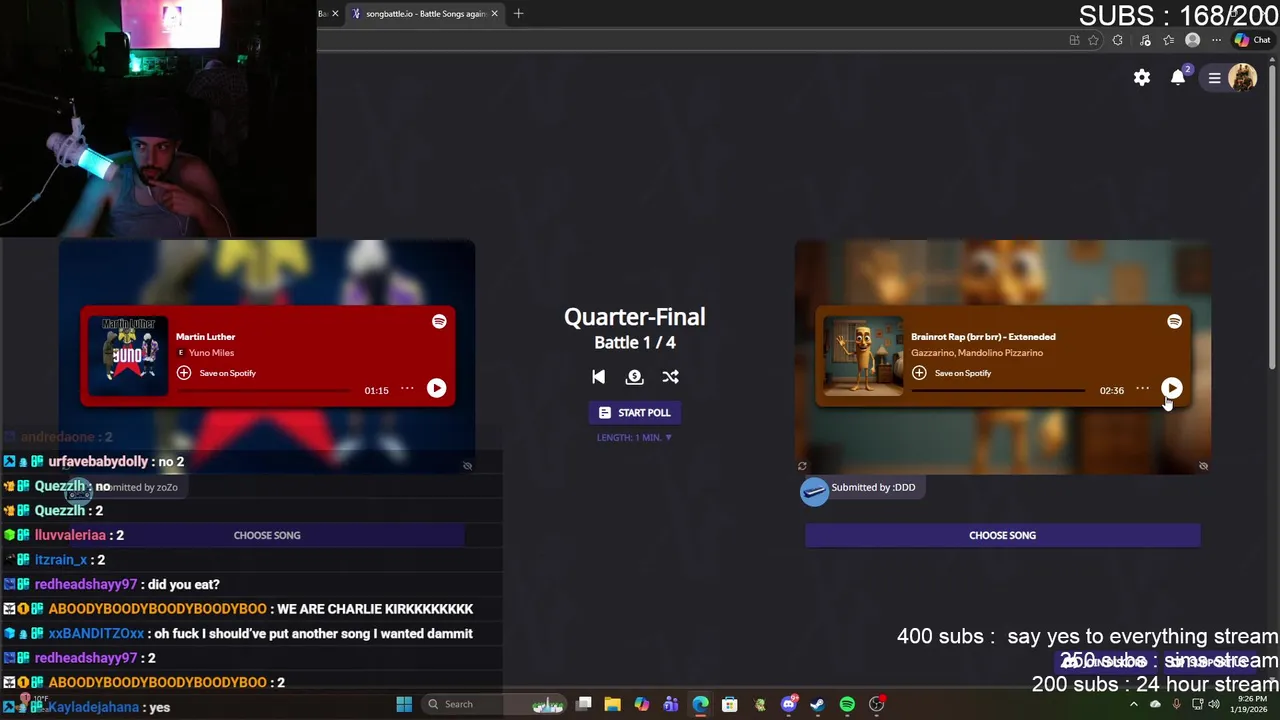
Task: Open Microsoft Store from the taskbar
Action: click(730, 704)
